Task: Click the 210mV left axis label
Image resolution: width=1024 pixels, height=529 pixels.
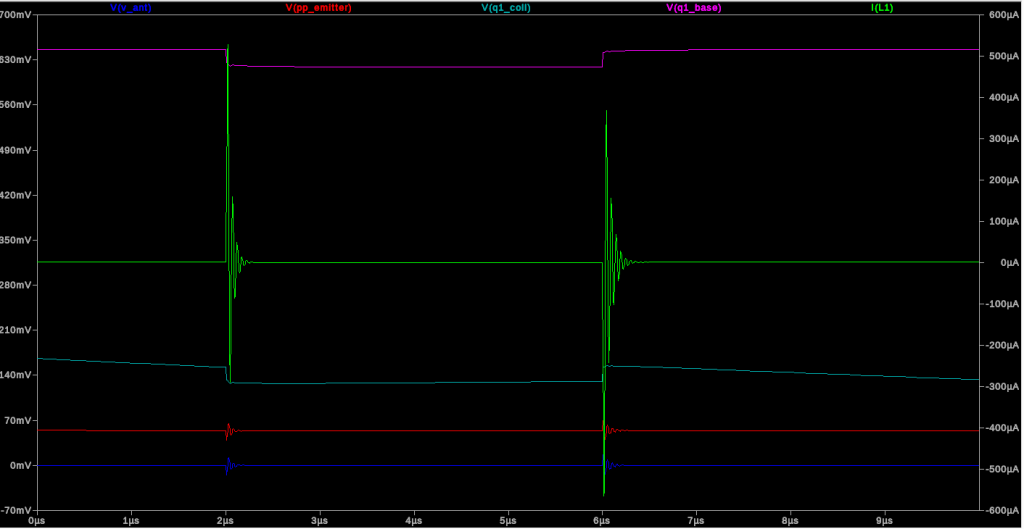Action: tap(17, 330)
